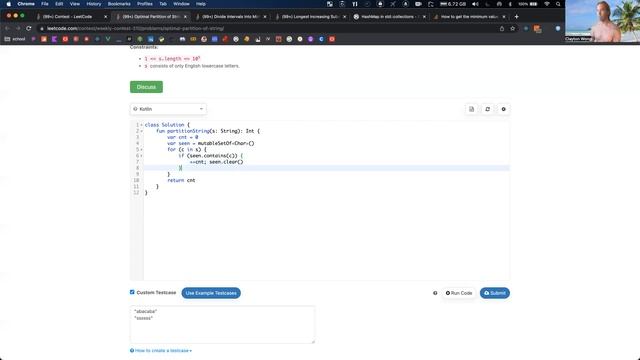Viewport: 640px width, 360px height.
Task: Open the volume control in menu bar
Action: coord(475,4)
